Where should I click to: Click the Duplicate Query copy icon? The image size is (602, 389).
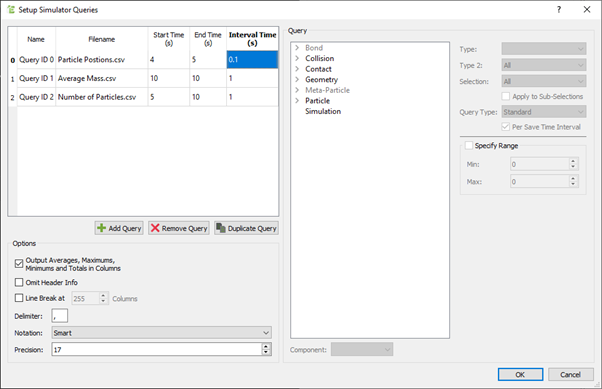tap(221, 228)
